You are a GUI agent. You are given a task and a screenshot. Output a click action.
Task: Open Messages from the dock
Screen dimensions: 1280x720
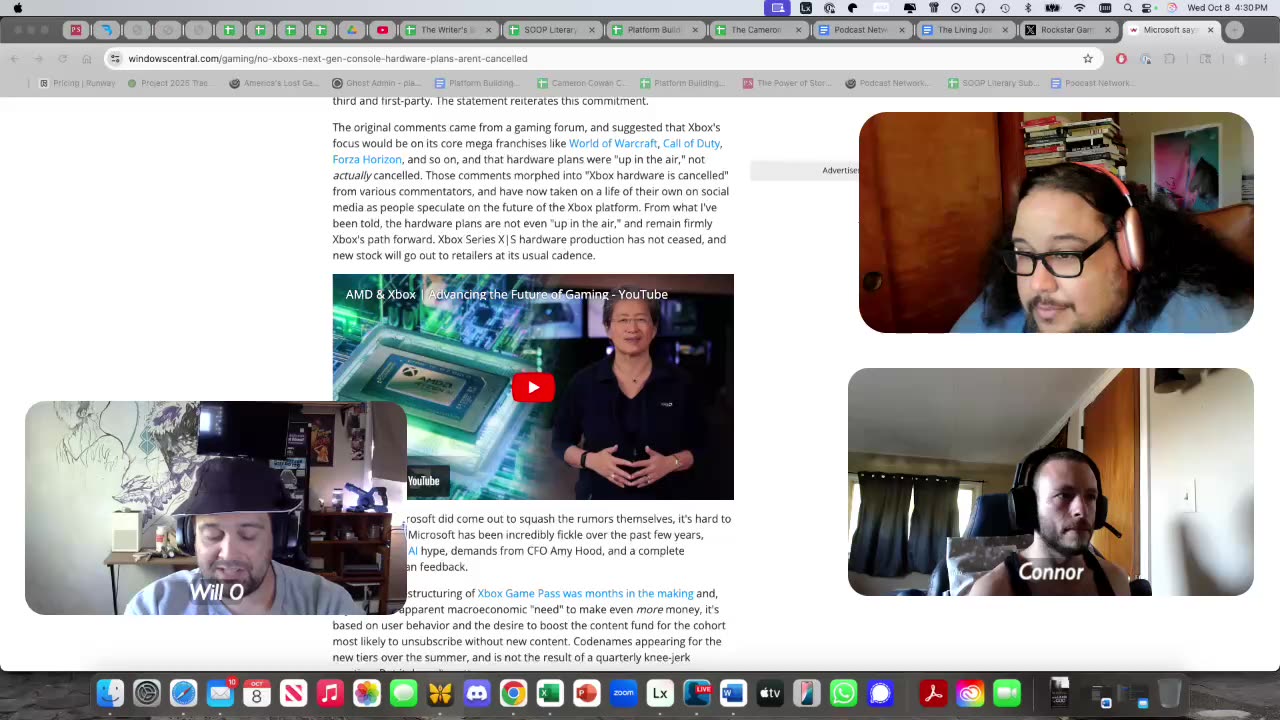[404, 692]
